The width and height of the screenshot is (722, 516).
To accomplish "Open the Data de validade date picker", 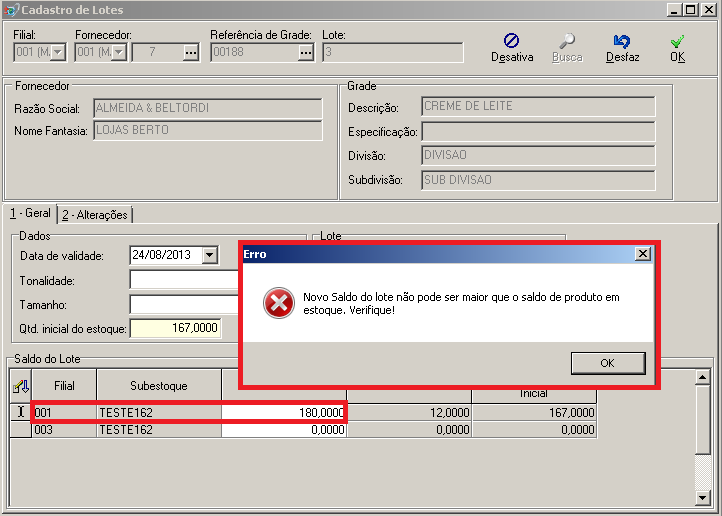I will point(208,255).
